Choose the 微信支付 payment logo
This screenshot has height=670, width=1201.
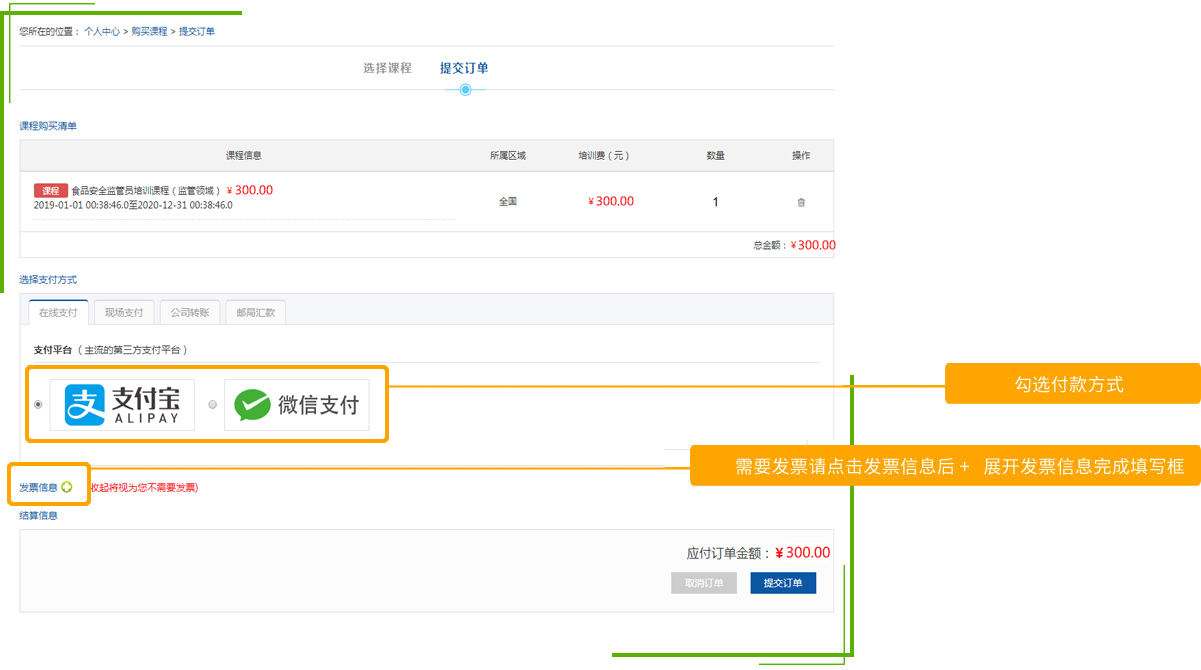pos(296,405)
